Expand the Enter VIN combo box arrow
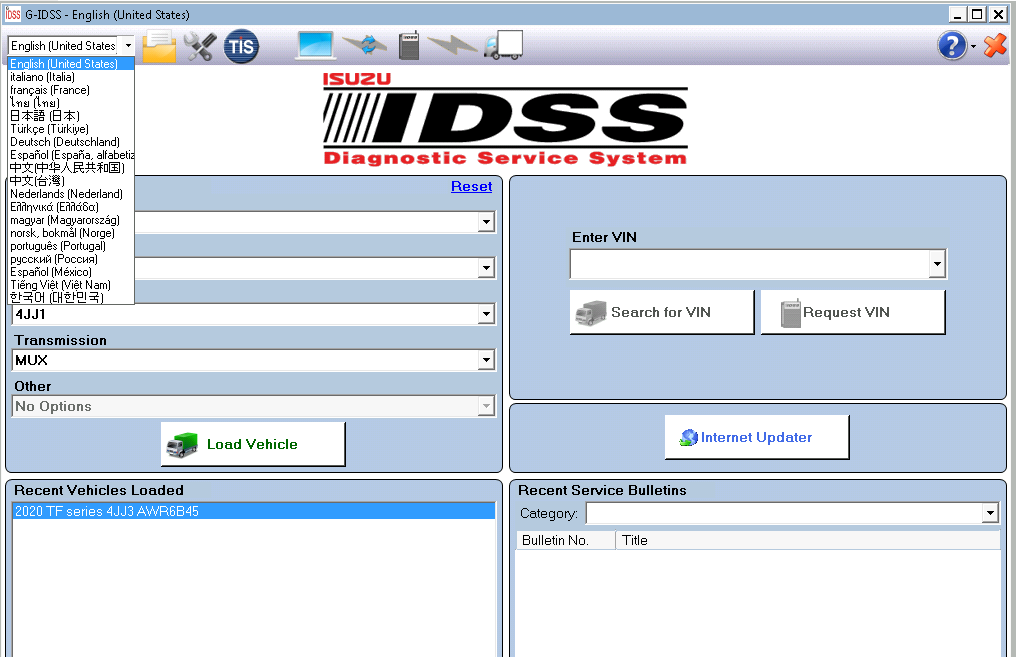 tap(937, 264)
